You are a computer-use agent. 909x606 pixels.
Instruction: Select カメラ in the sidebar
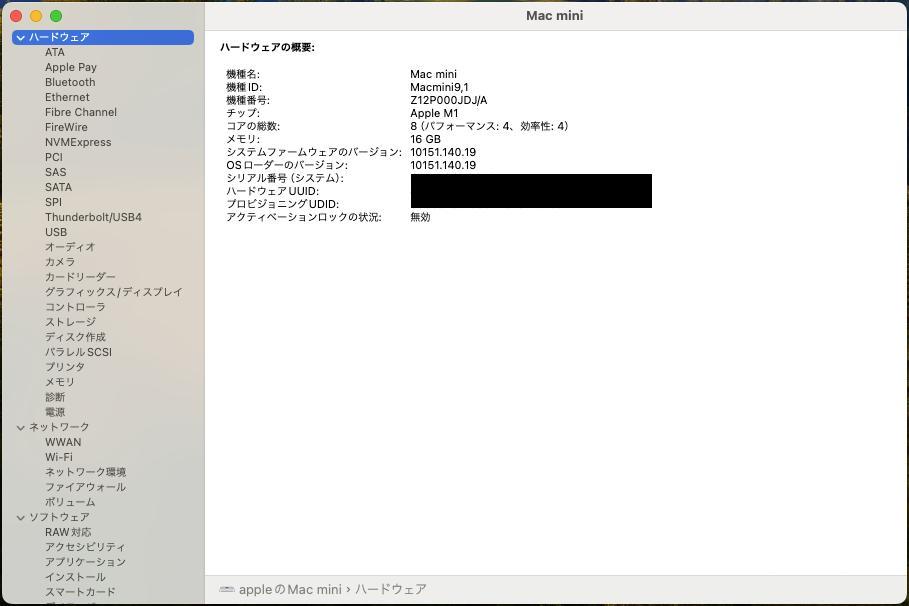tap(60, 262)
